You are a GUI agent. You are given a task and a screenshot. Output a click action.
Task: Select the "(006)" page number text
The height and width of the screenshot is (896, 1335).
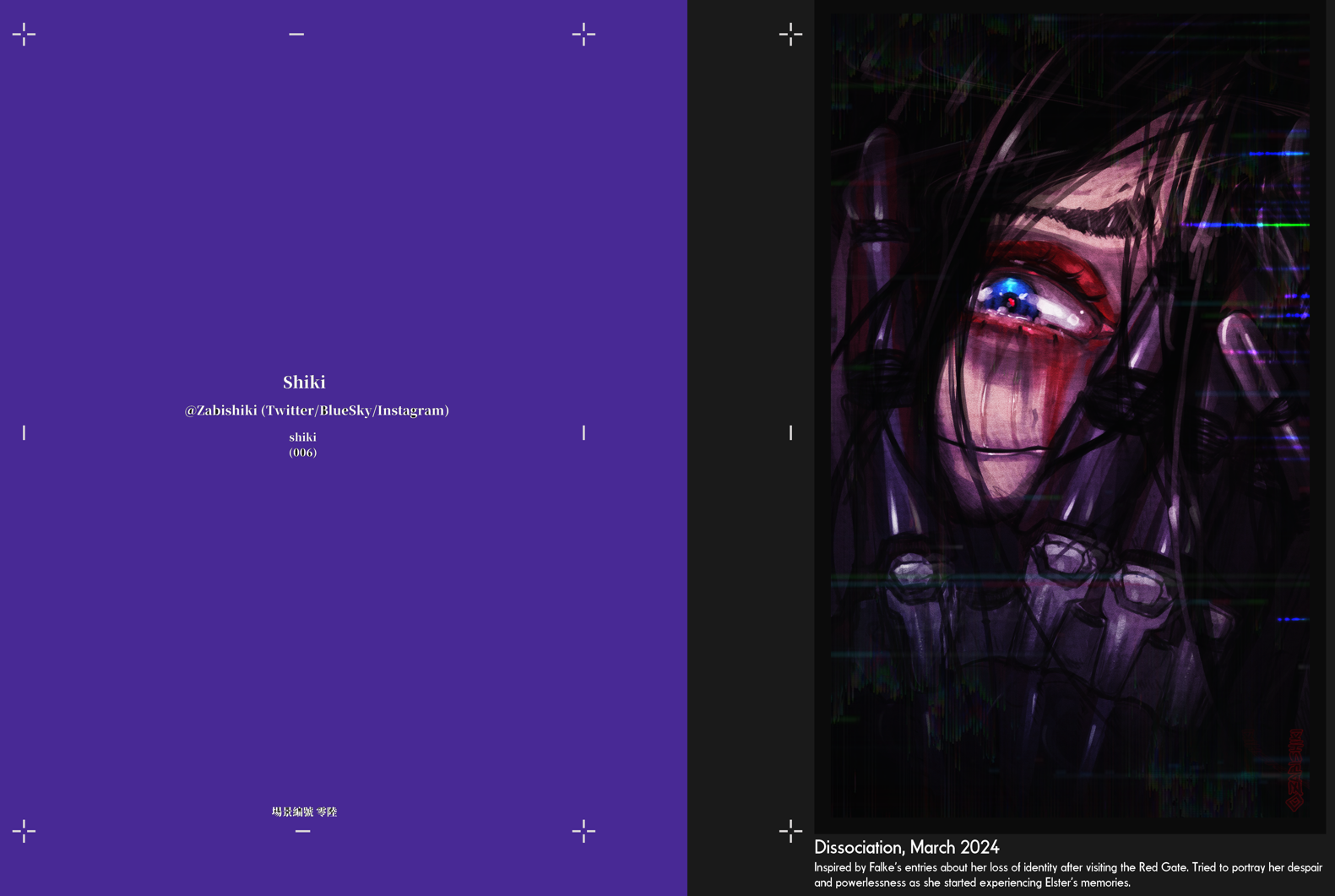pyautogui.click(x=302, y=453)
